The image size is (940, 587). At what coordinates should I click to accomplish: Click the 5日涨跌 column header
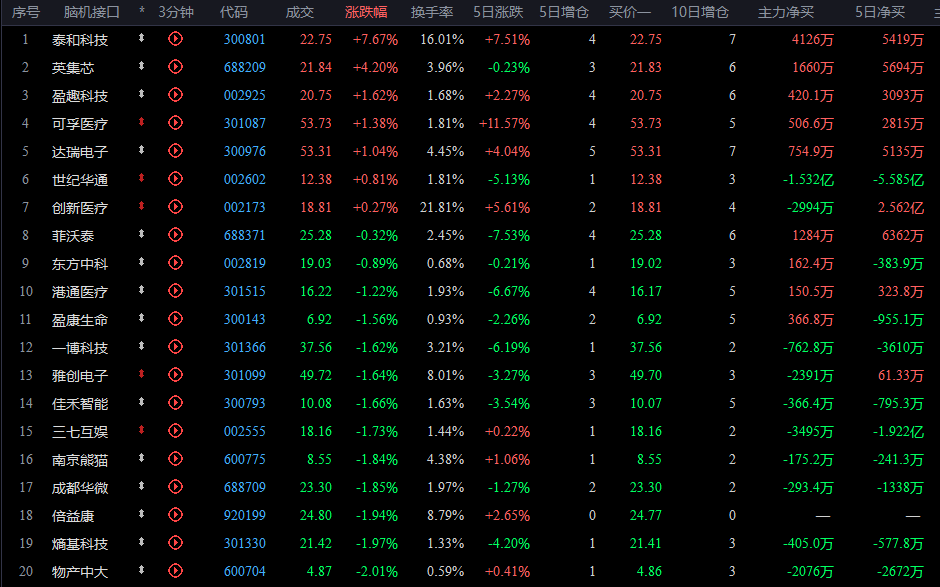point(498,12)
